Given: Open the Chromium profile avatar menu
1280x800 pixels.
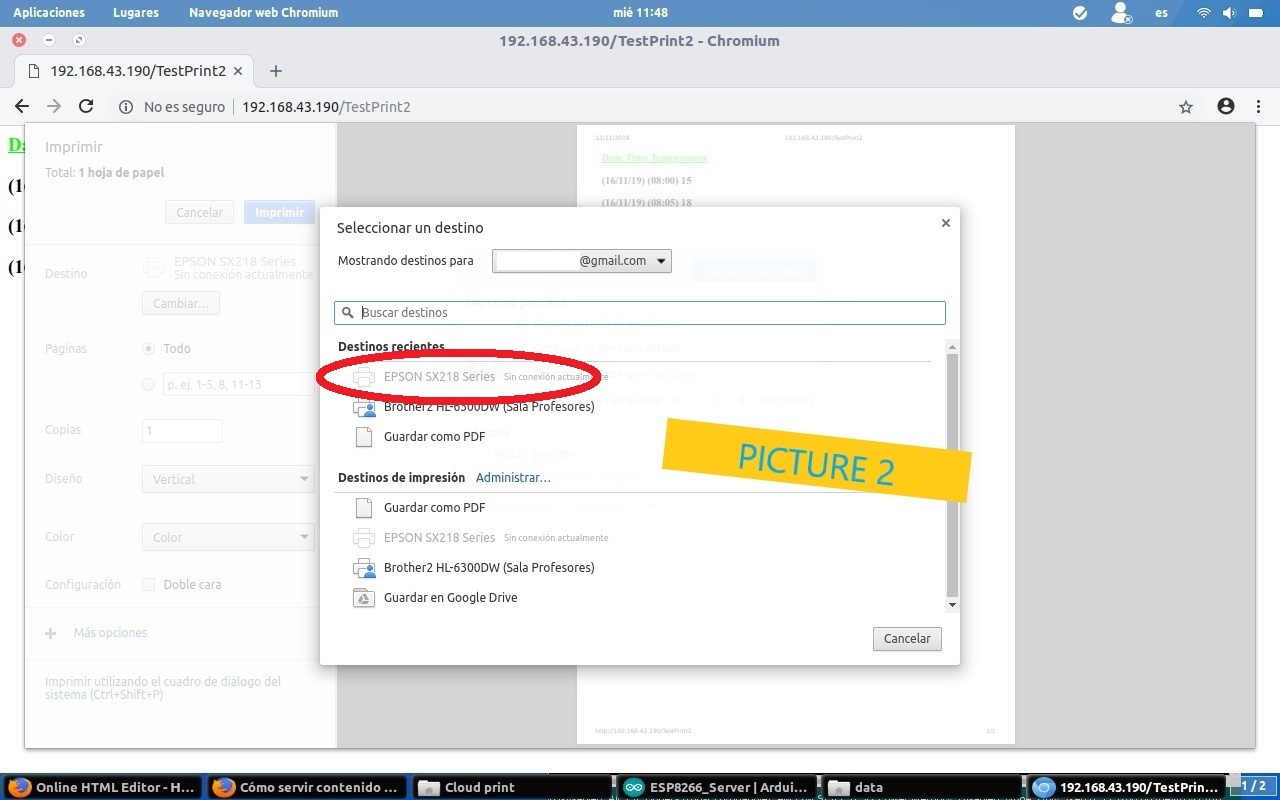Looking at the screenshot, I should click(x=1226, y=107).
